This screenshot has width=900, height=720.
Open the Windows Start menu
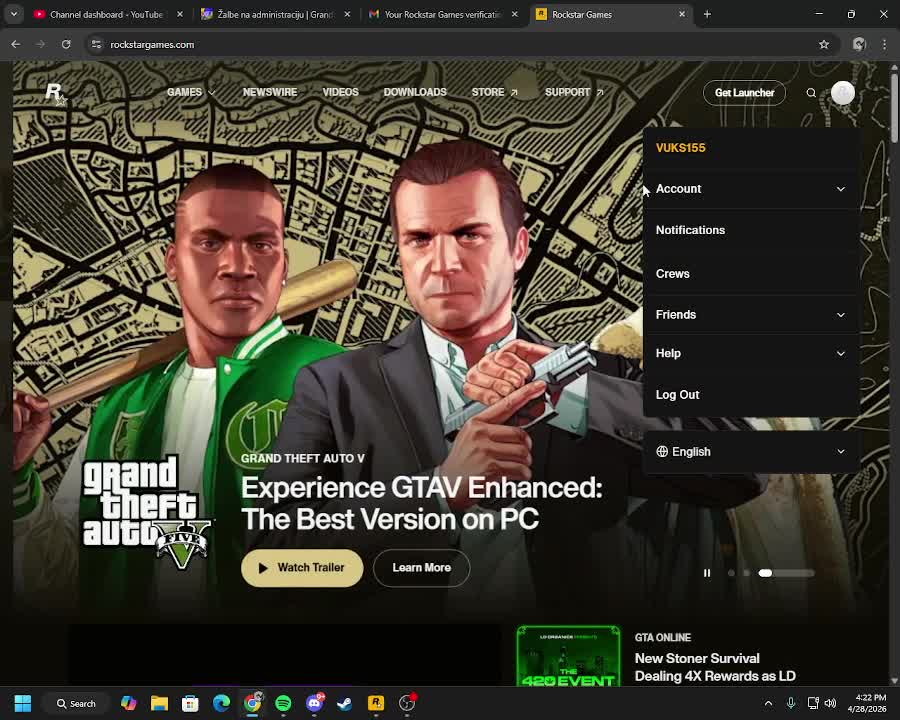pos(23,703)
